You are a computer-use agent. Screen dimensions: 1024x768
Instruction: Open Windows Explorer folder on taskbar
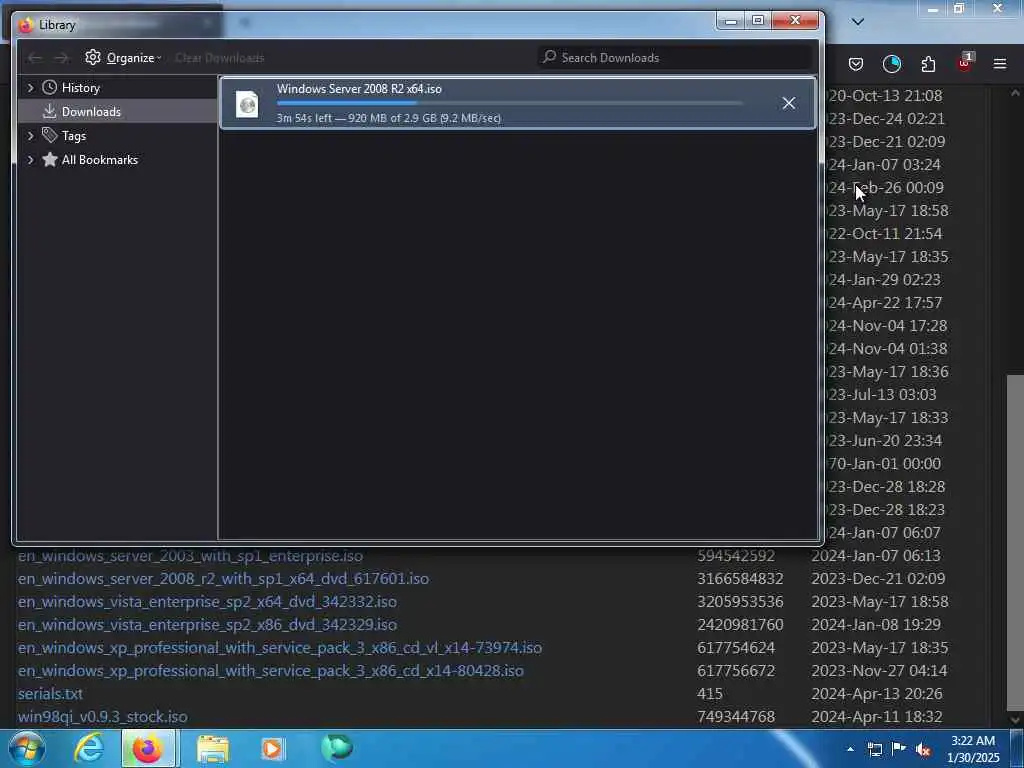click(x=213, y=749)
